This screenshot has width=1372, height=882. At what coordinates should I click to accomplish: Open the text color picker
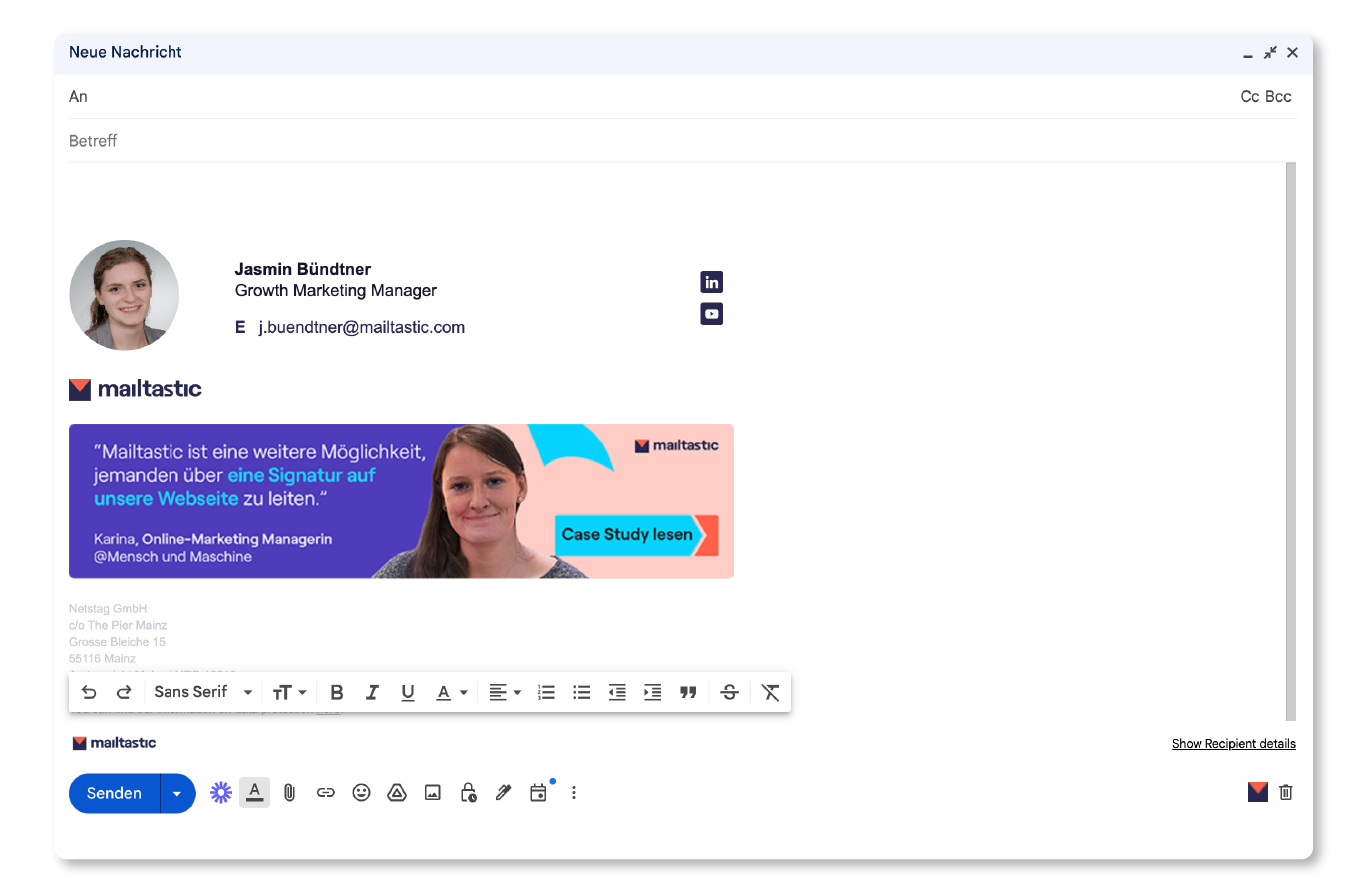[451, 692]
